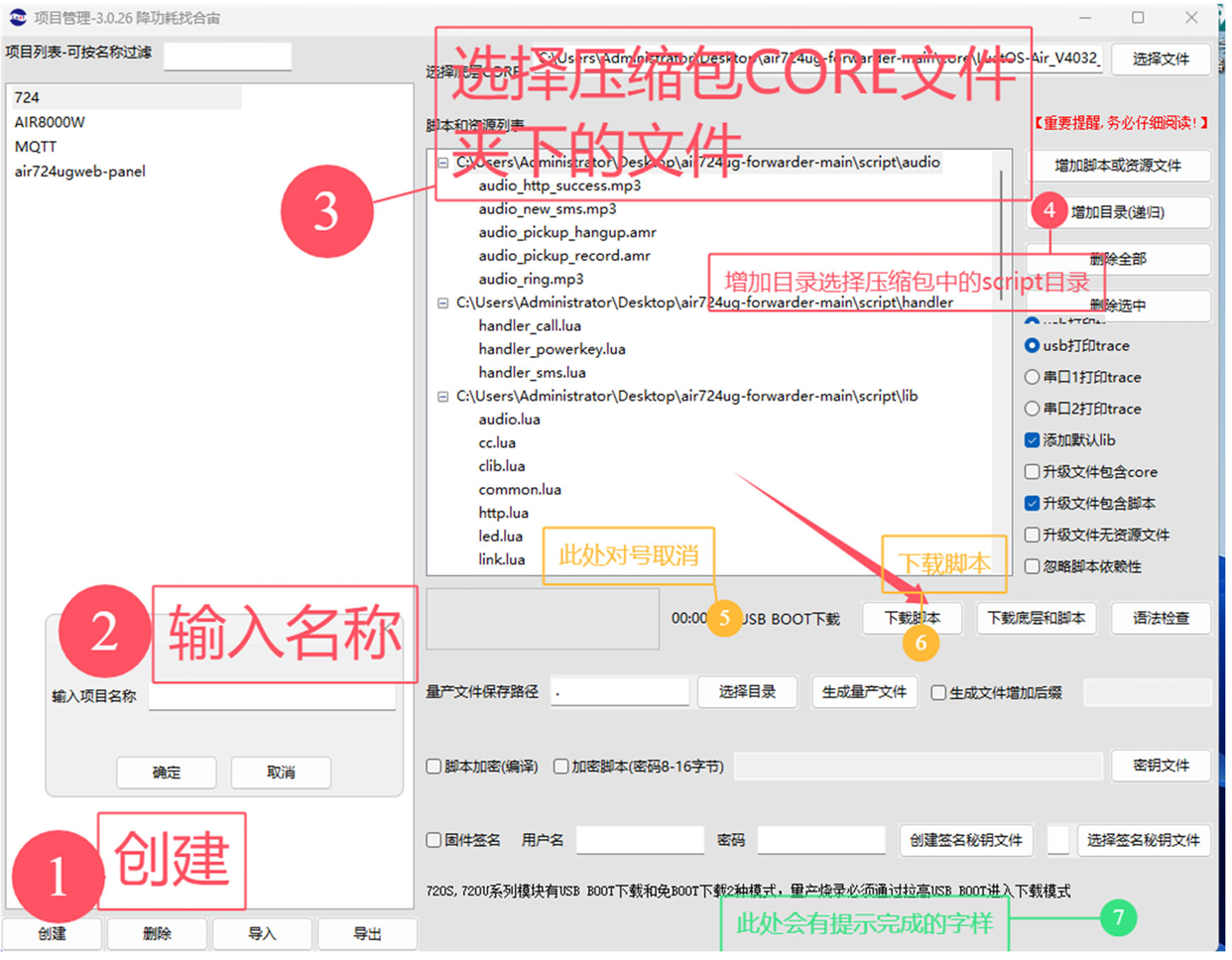Click 删除全部 button
The height and width of the screenshot is (960, 1232).
pyautogui.click(x=1118, y=259)
